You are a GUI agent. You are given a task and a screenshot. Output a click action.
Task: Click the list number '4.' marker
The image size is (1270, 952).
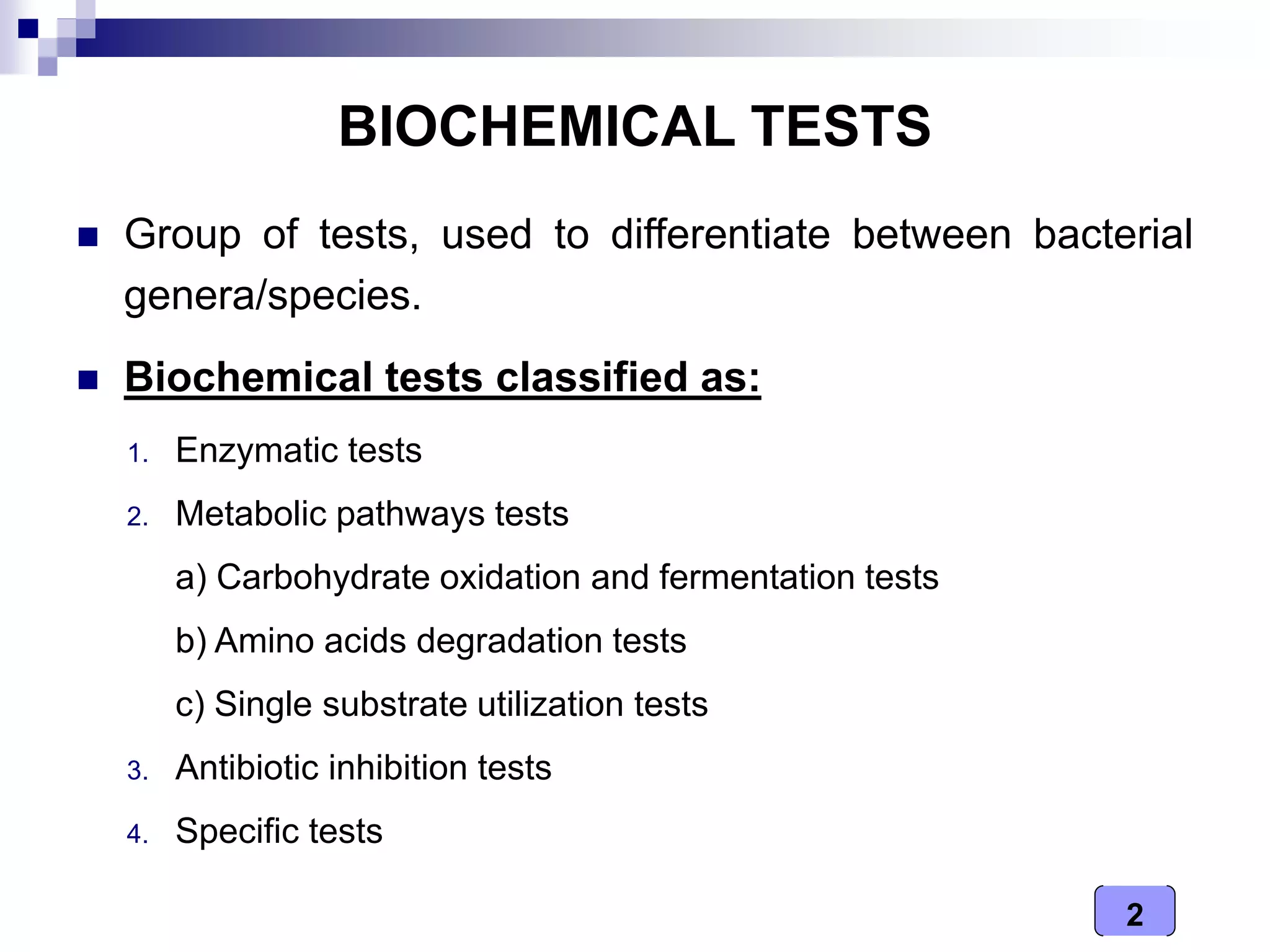click(138, 834)
